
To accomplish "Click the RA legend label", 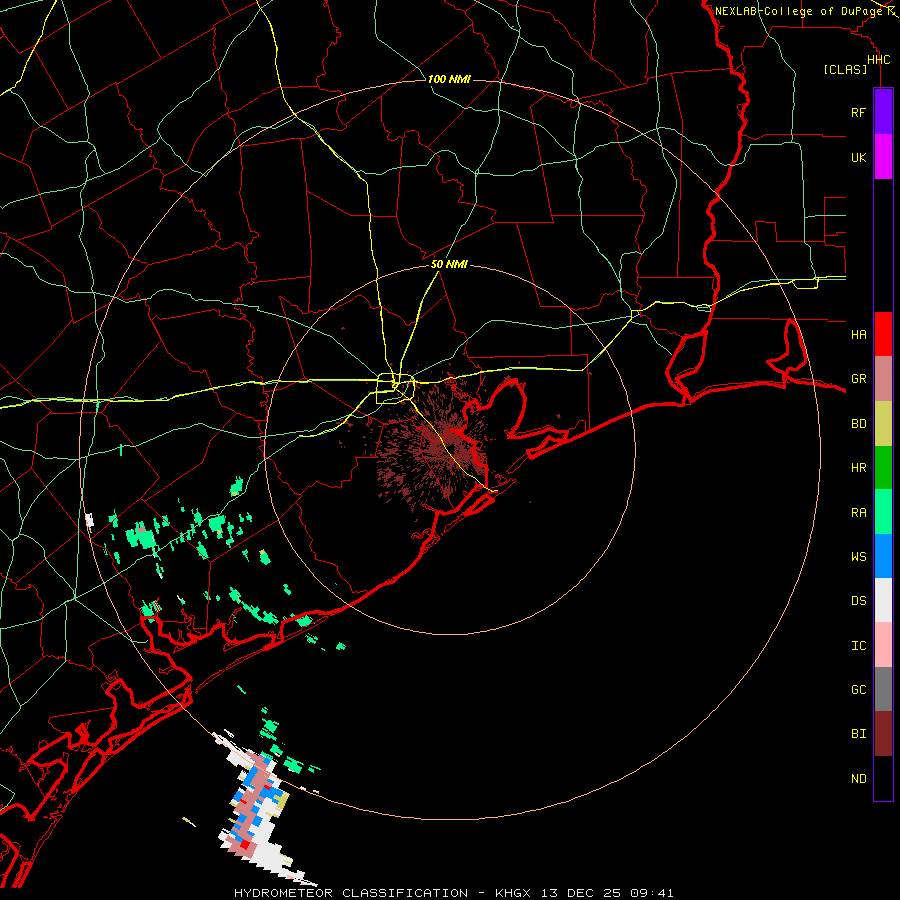I will [x=858, y=513].
